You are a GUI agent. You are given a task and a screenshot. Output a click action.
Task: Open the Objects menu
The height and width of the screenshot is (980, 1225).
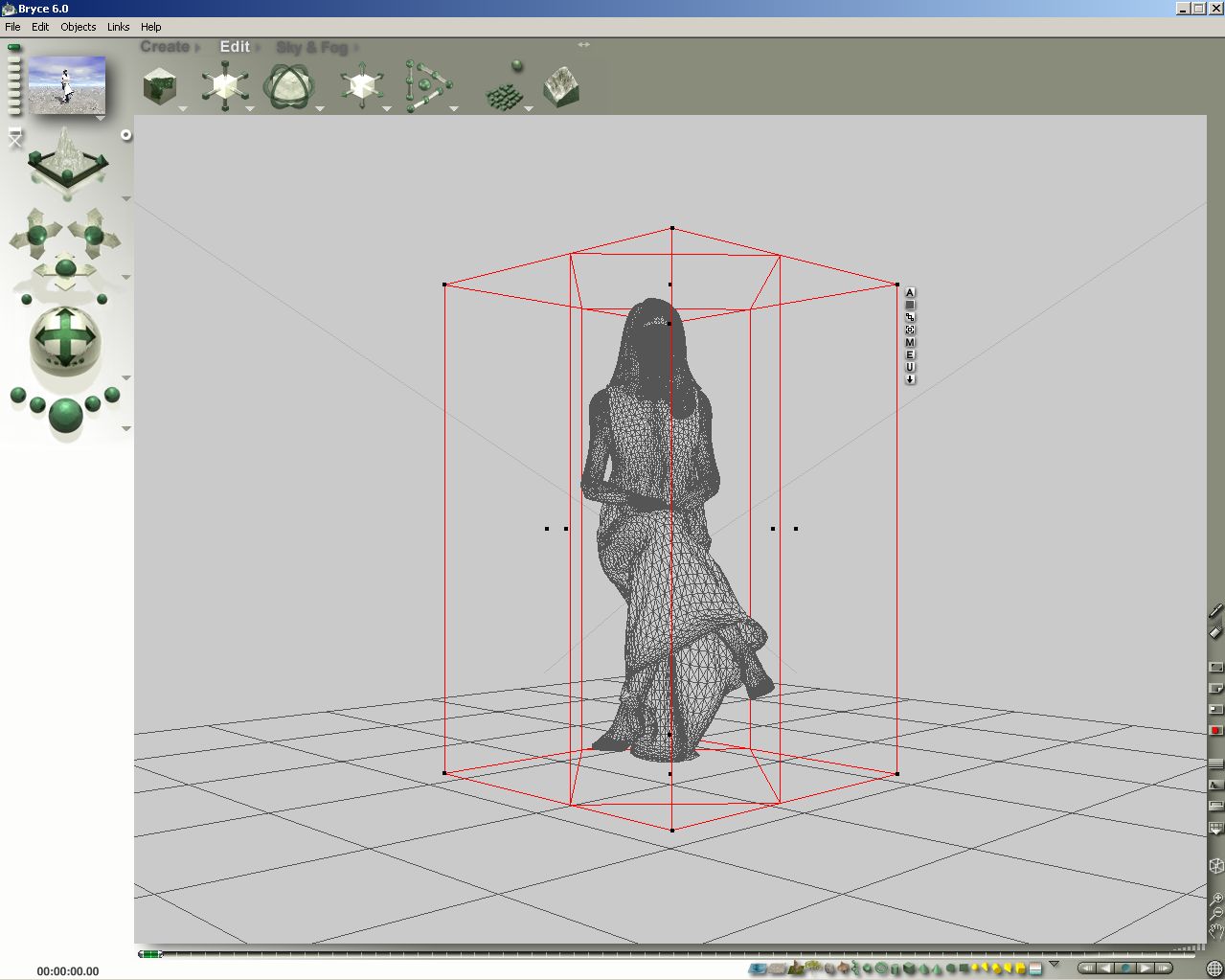pyautogui.click(x=78, y=27)
